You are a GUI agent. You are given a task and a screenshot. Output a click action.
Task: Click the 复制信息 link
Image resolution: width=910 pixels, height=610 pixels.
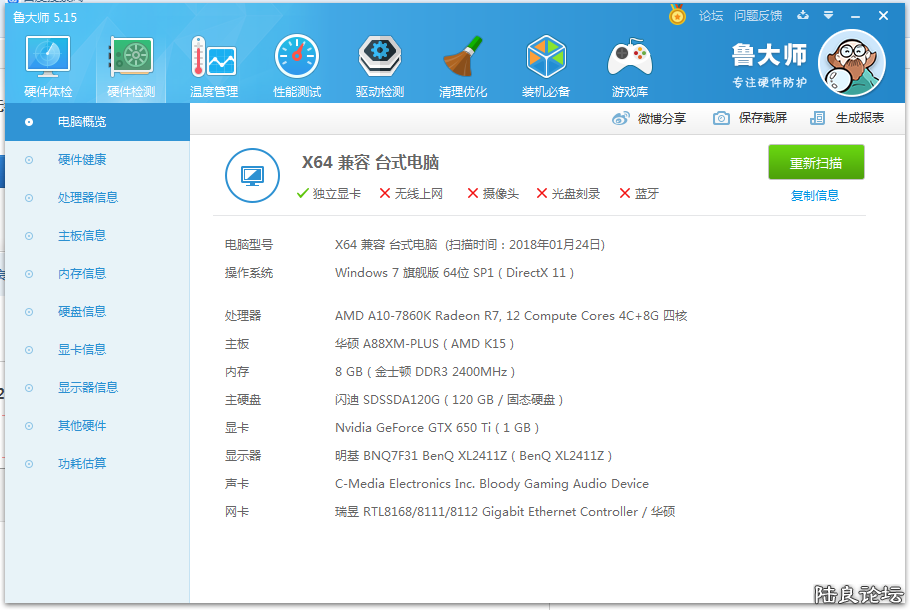(814, 196)
